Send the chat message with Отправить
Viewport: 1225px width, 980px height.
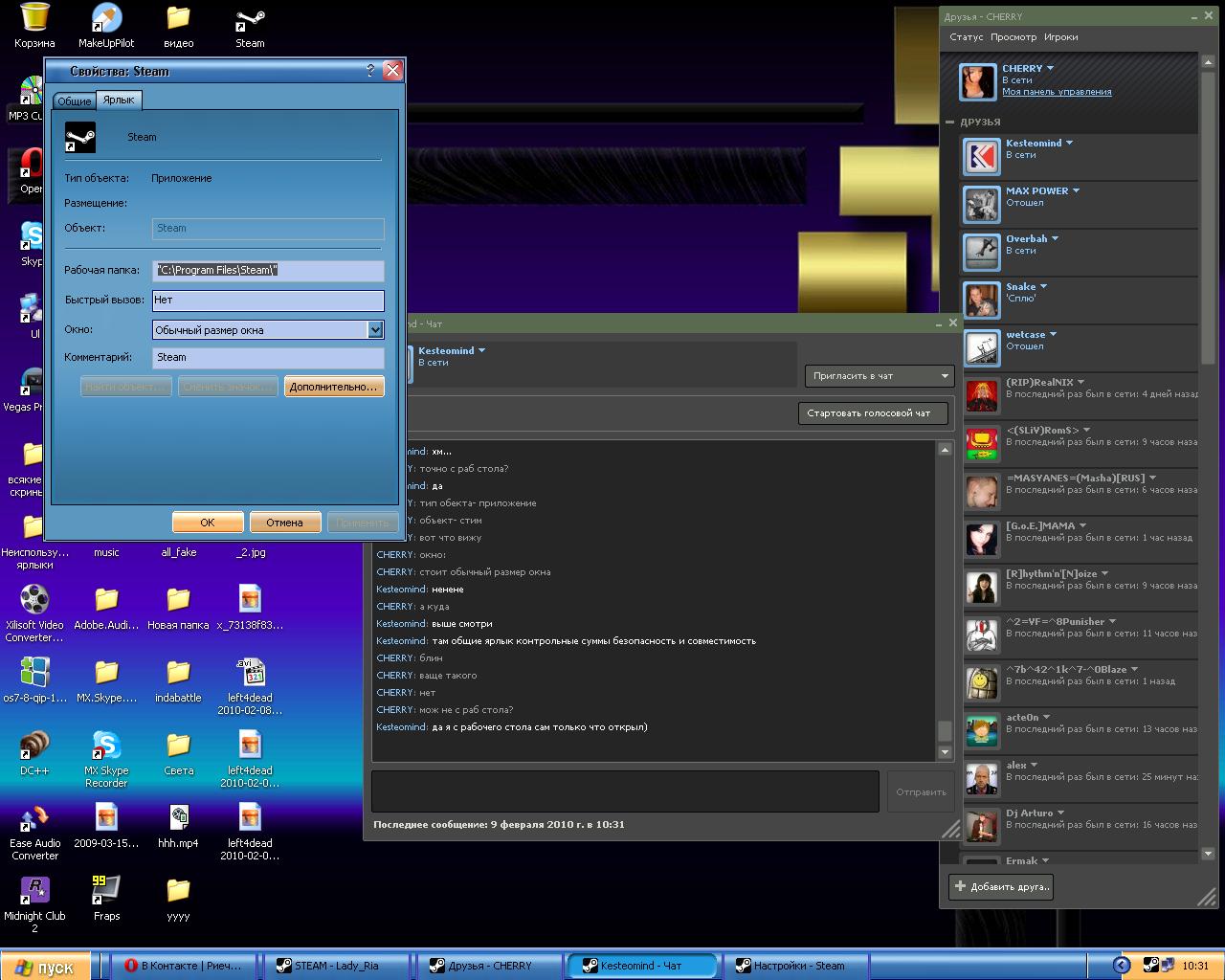click(921, 791)
